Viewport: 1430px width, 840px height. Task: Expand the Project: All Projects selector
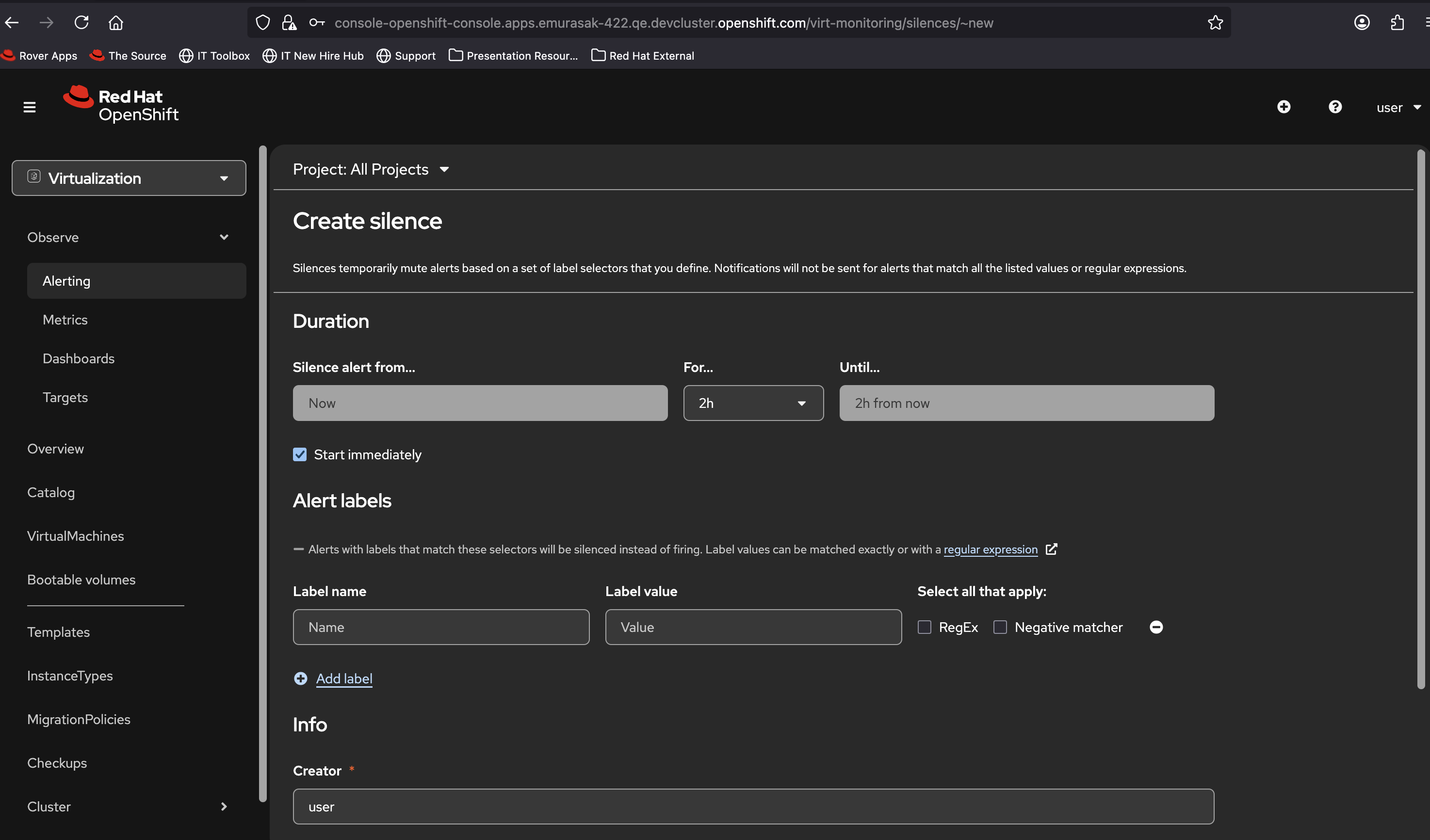[371, 169]
